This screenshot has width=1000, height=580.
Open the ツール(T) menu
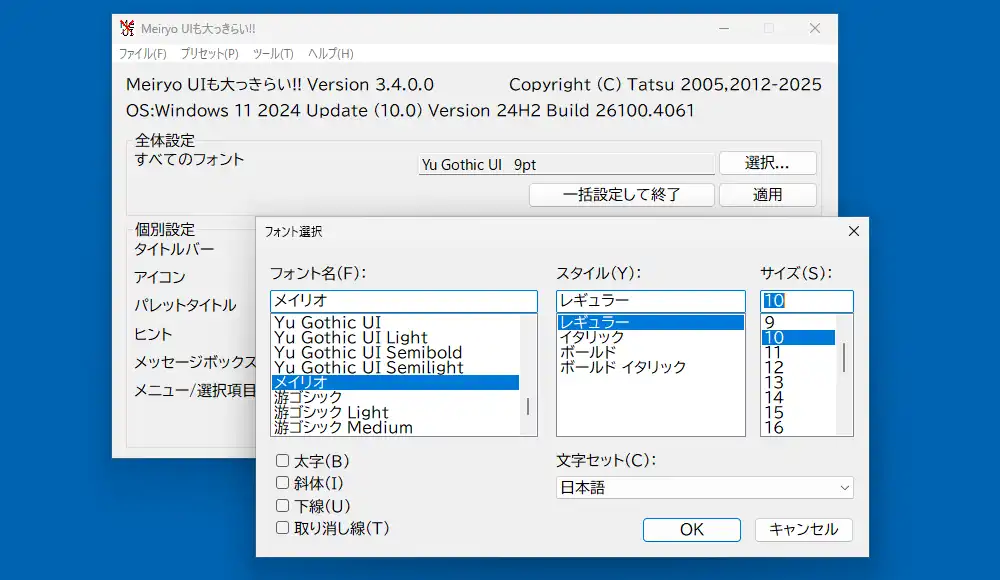point(273,54)
